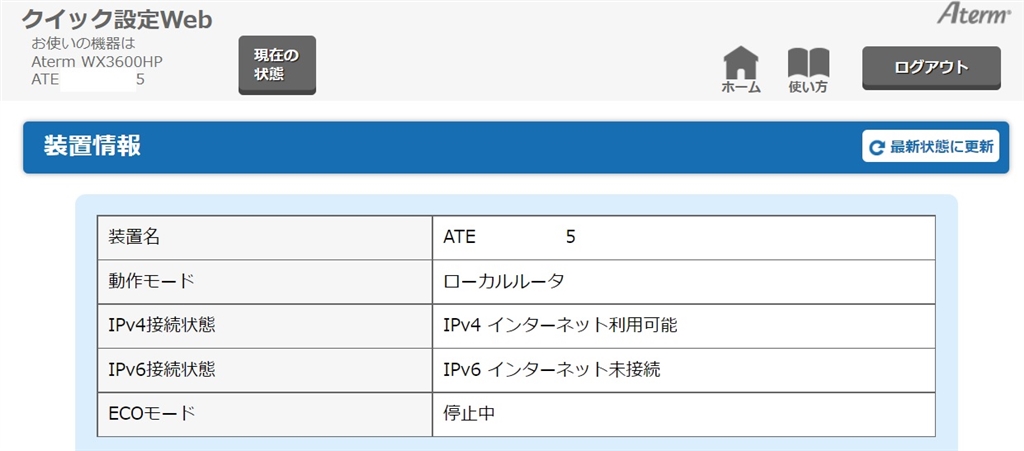Open the 現在の状態 menu button
1024x451 pixels.
pyautogui.click(x=277, y=64)
